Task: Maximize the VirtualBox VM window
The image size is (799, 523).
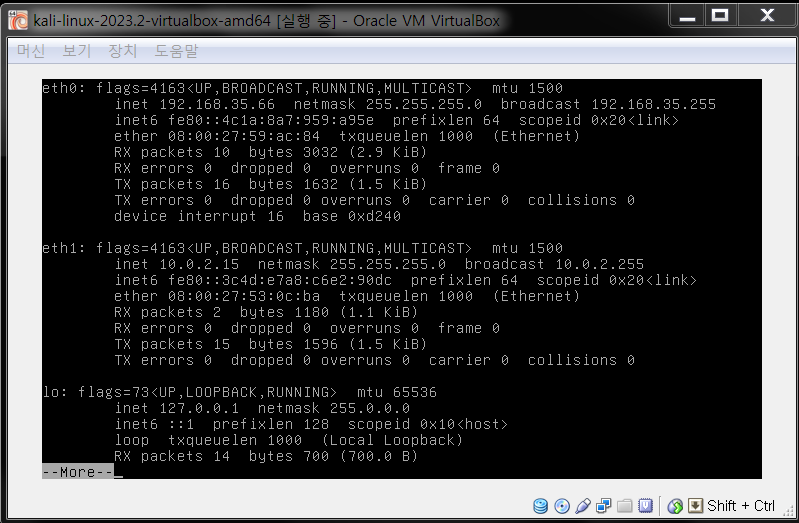Action: coord(720,16)
